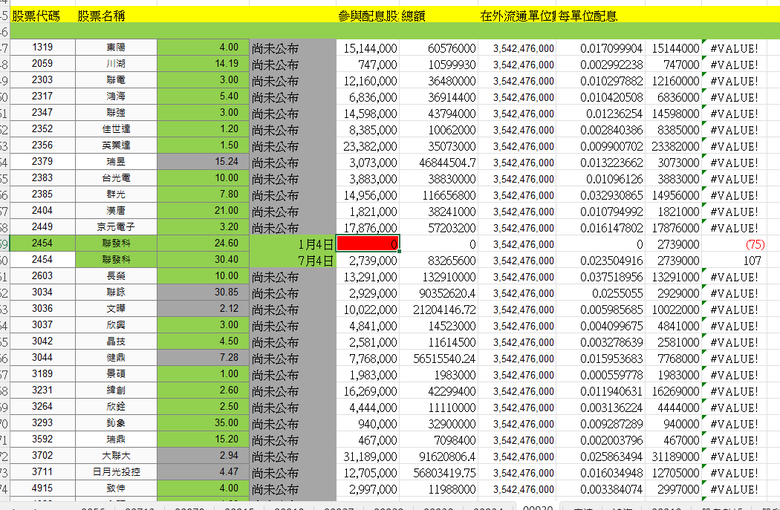
Task: Click stock code cell 2303
Action: coord(43,80)
